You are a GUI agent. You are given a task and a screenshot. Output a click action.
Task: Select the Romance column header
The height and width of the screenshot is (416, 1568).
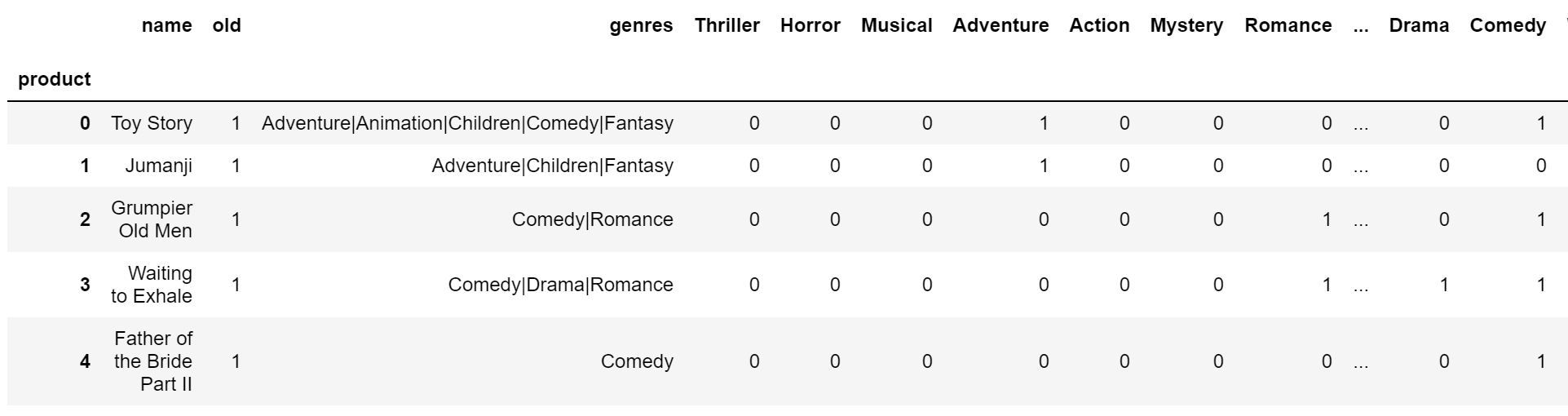point(1288,25)
